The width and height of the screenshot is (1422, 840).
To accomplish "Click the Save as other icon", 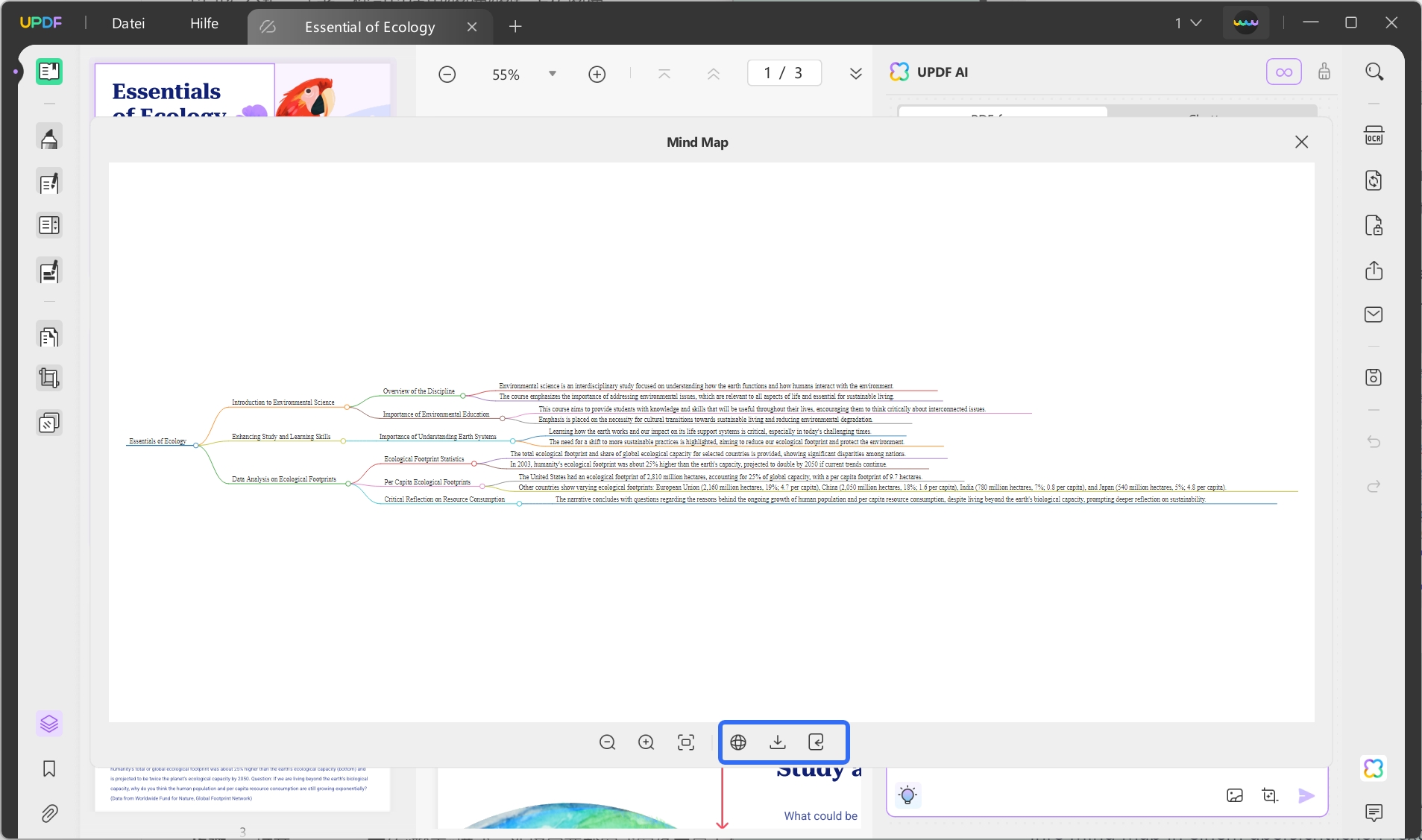I will [1374, 377].
